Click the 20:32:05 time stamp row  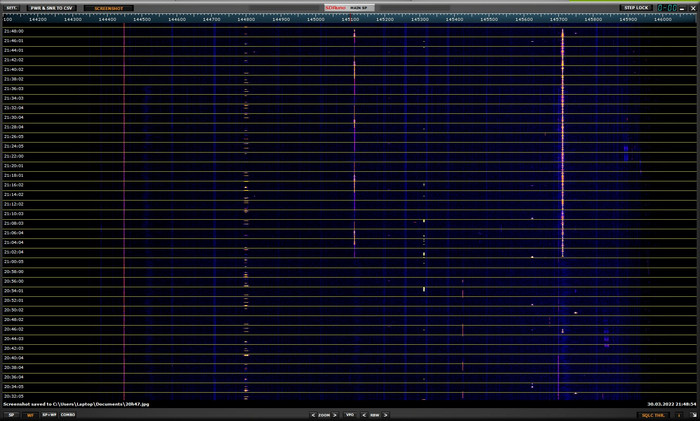(x=14, y=396)
